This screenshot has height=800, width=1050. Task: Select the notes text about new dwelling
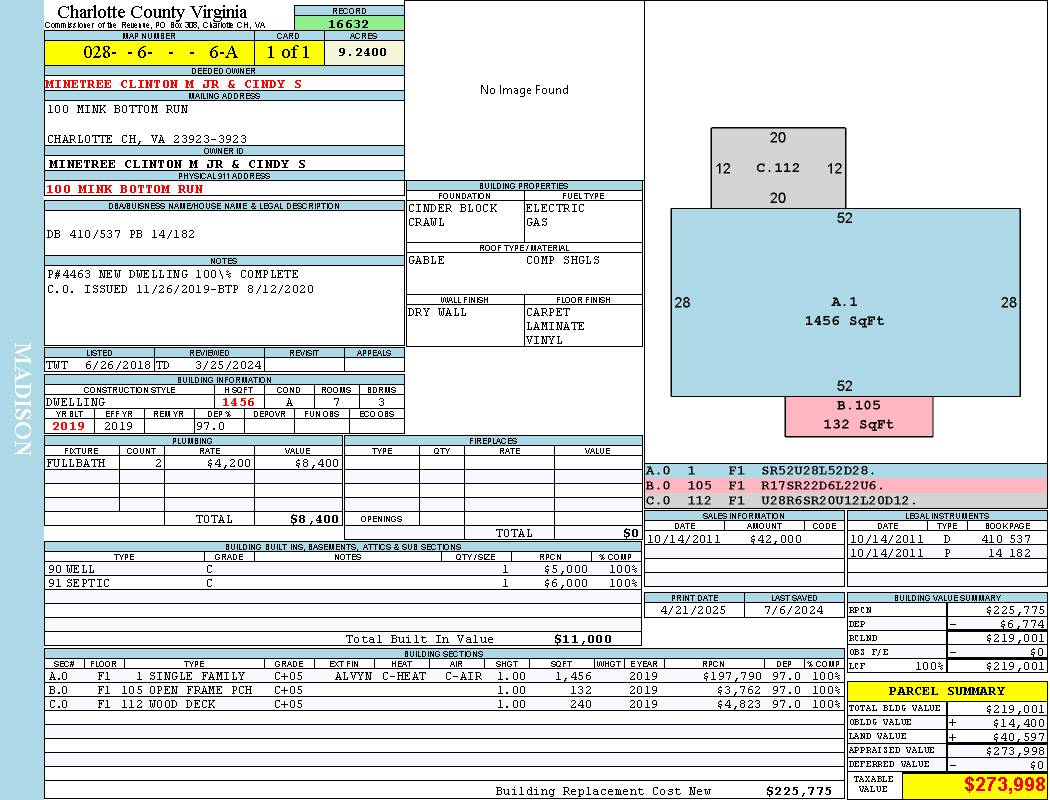tap(180, 282)
